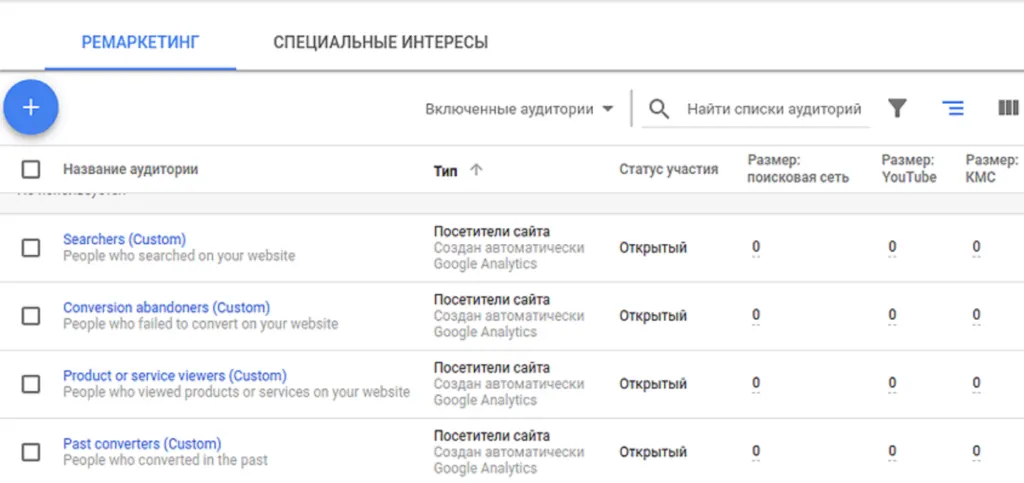
Task: Click 'People who searched on your website' description
Action: point(179,256)
